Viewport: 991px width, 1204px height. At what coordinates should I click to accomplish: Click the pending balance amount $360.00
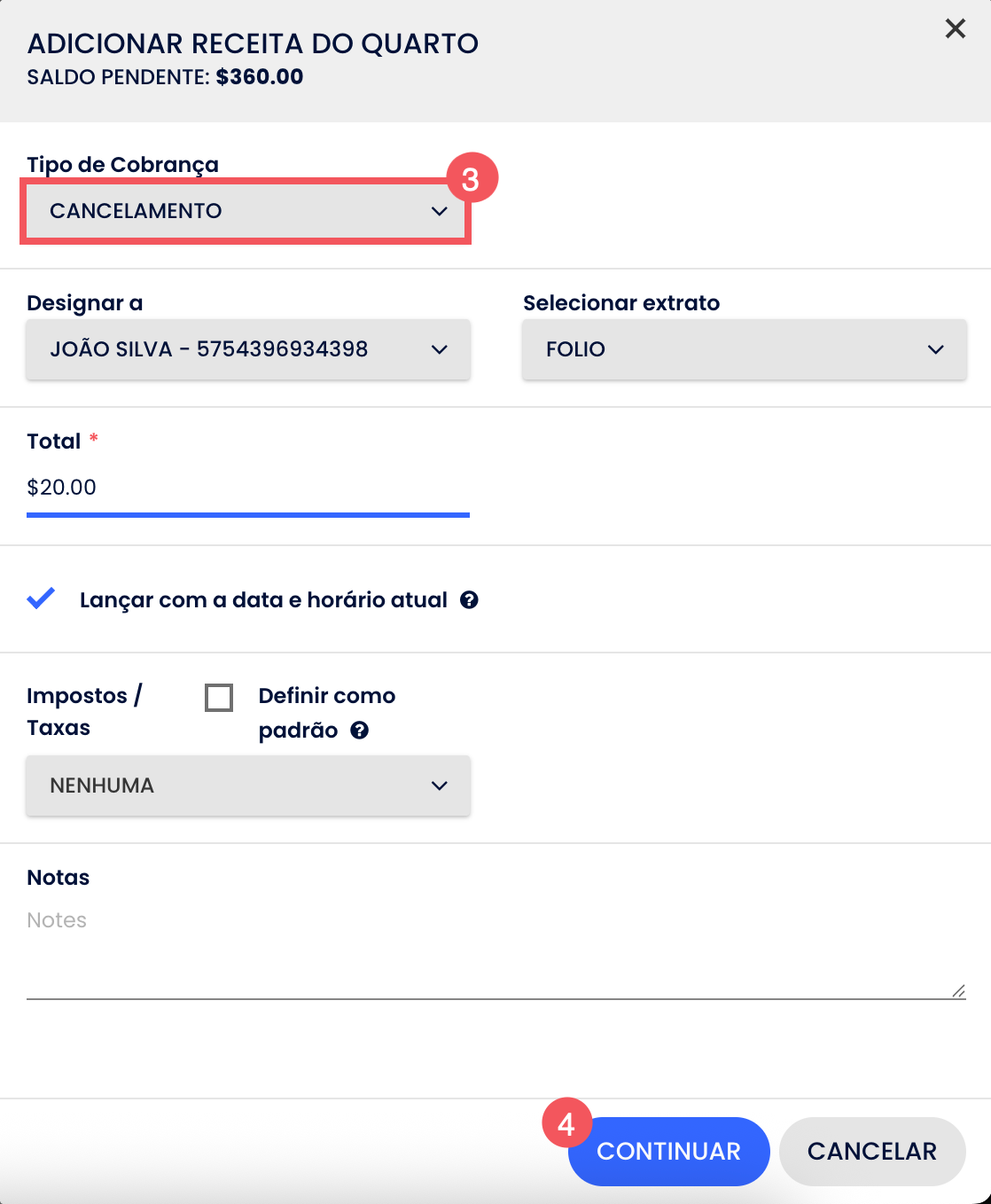tap(260, 77)
